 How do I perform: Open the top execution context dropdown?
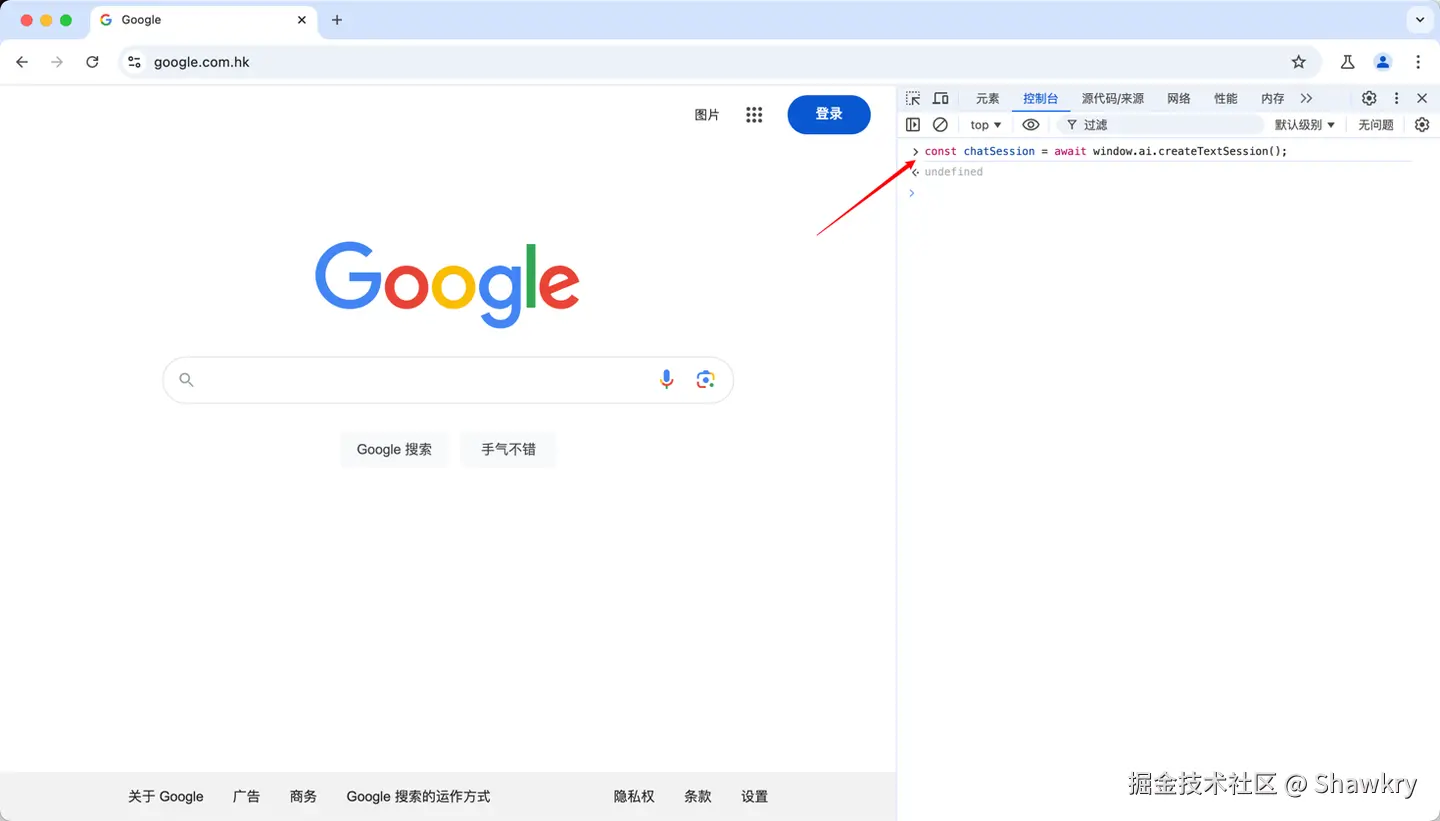(985, 125)
